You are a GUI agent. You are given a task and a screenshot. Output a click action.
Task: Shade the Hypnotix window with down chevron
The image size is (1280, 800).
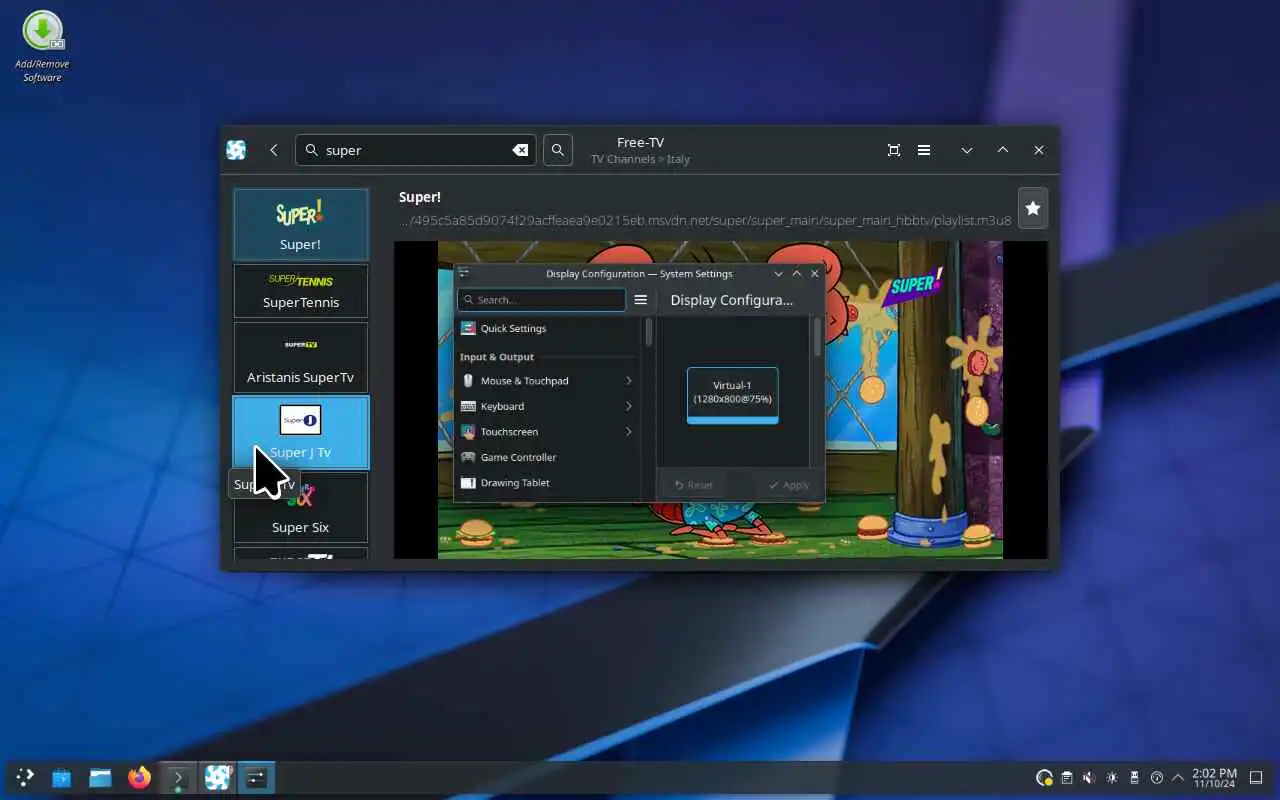[967, 150]
